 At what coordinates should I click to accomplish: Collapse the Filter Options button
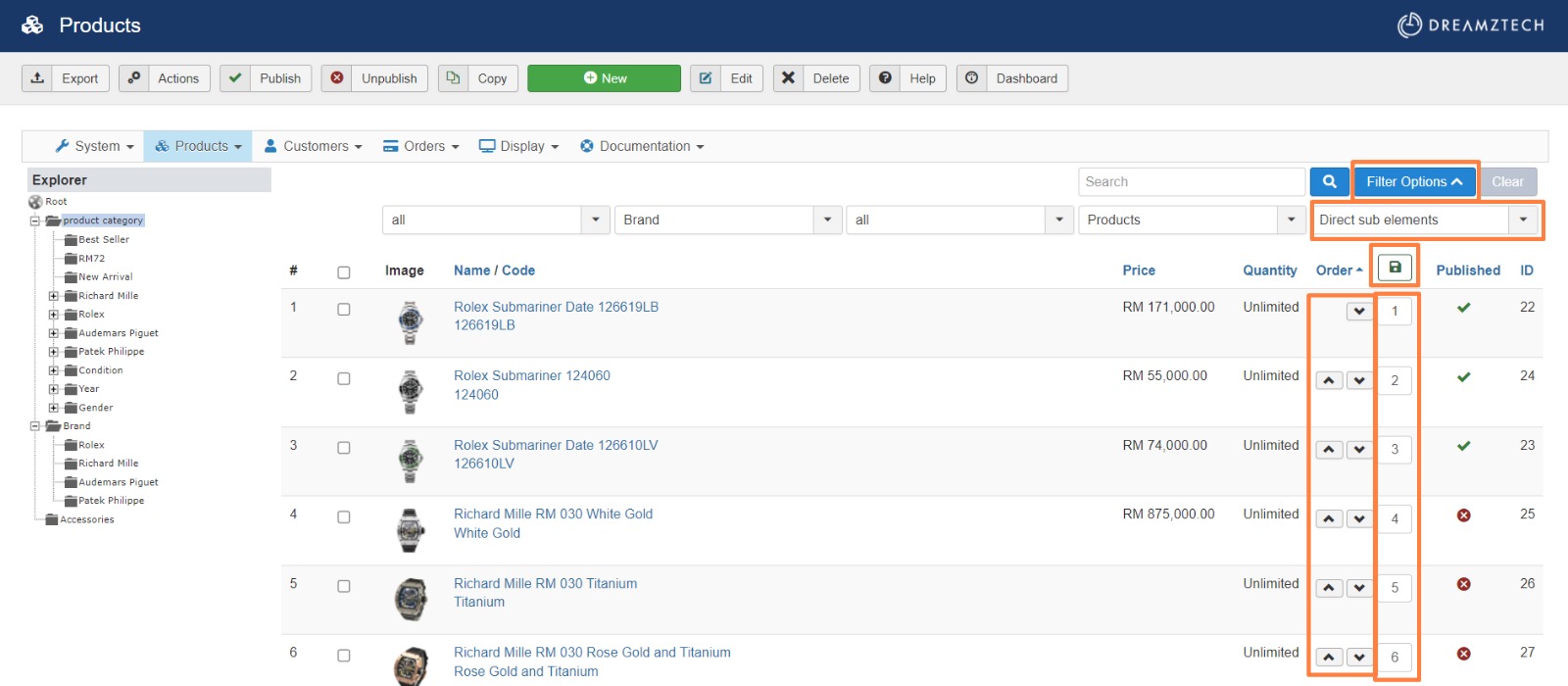[1414, 181]
